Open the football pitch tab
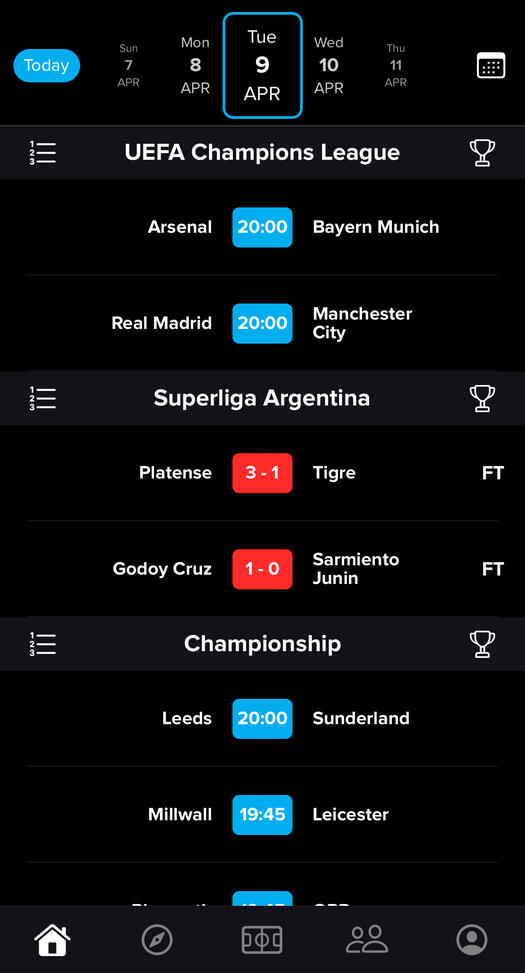The width and height of the screenshot is (525, 973). point(262,940)
